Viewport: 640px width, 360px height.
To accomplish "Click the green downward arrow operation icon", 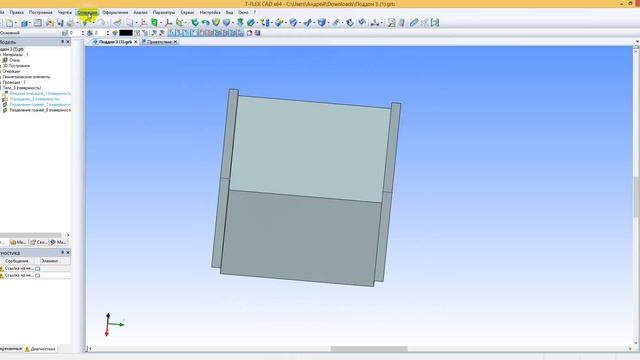I will pos(240,23).
